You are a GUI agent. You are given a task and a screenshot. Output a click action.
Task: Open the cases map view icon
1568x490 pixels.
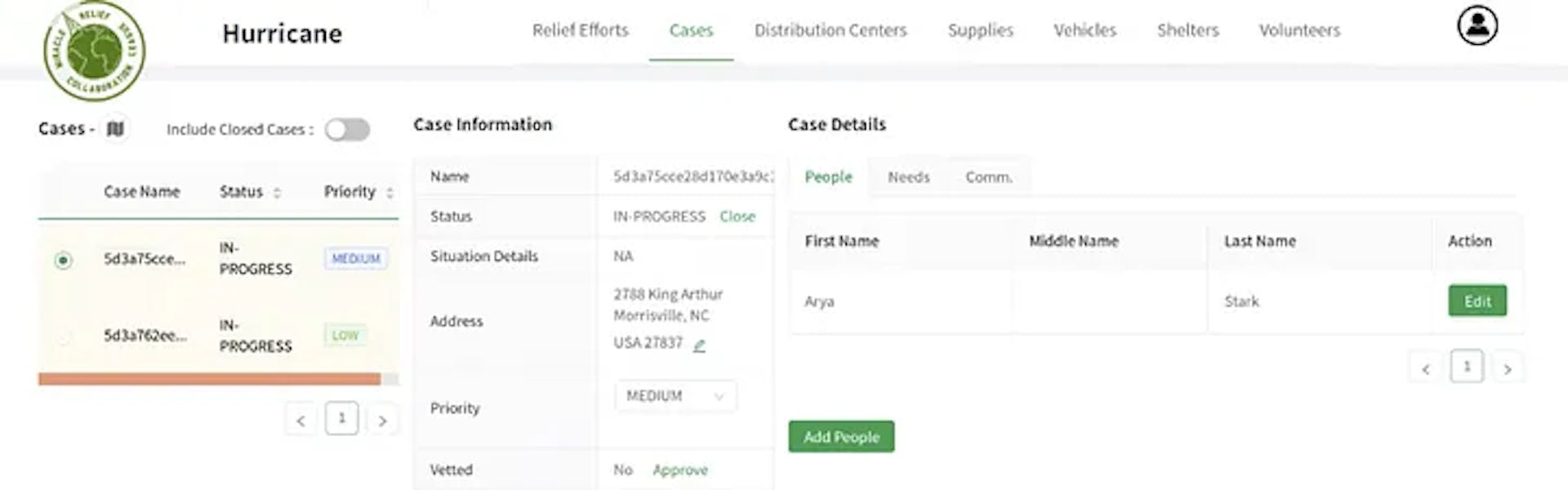[115, 129]
